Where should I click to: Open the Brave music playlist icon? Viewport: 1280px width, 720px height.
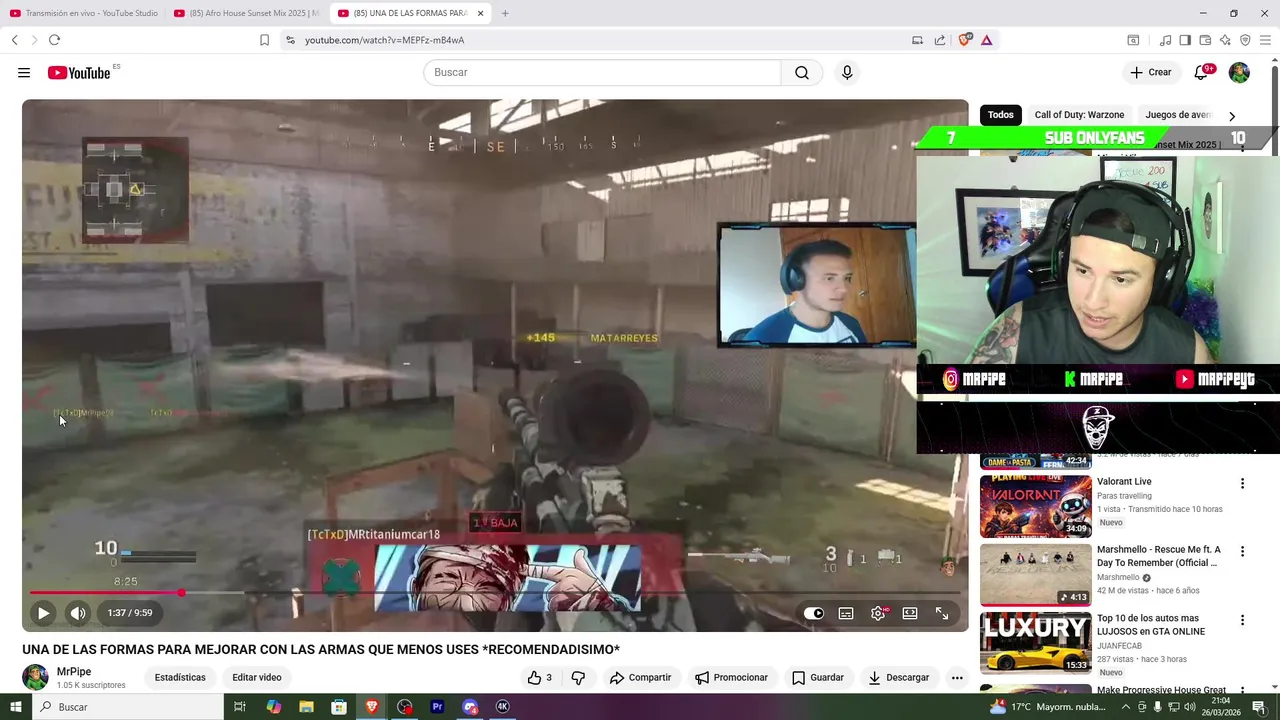(1166, 40)
